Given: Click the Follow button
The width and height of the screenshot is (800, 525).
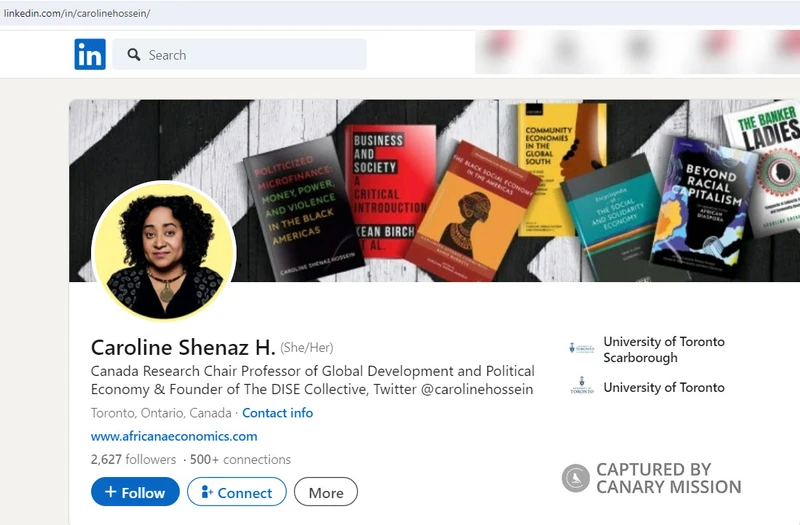Looking at the screenshot, I should pyautogui.click(x=135, y=492).
